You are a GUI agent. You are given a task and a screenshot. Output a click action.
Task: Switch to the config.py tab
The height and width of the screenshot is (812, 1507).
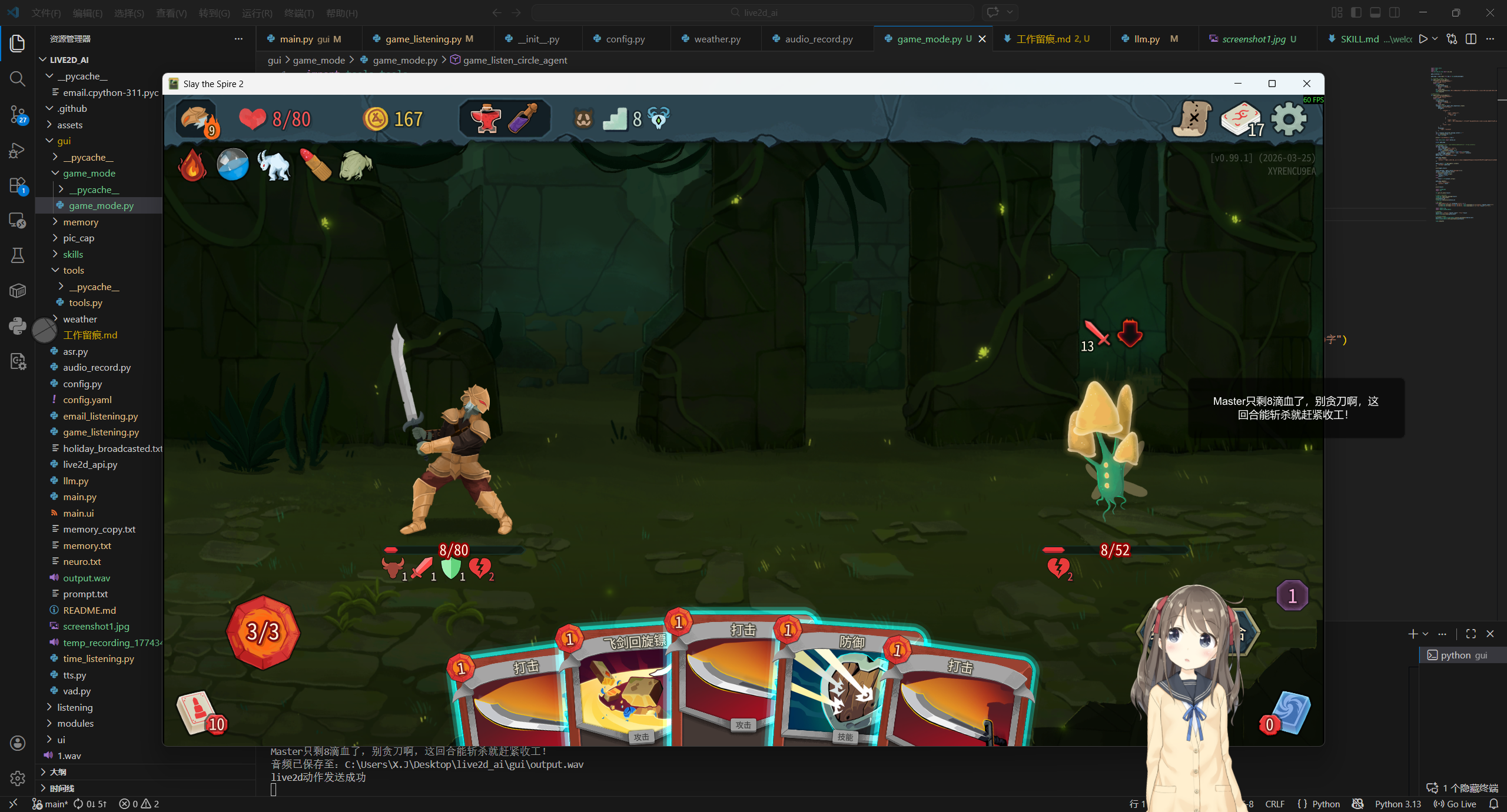(x=625, y=39)
